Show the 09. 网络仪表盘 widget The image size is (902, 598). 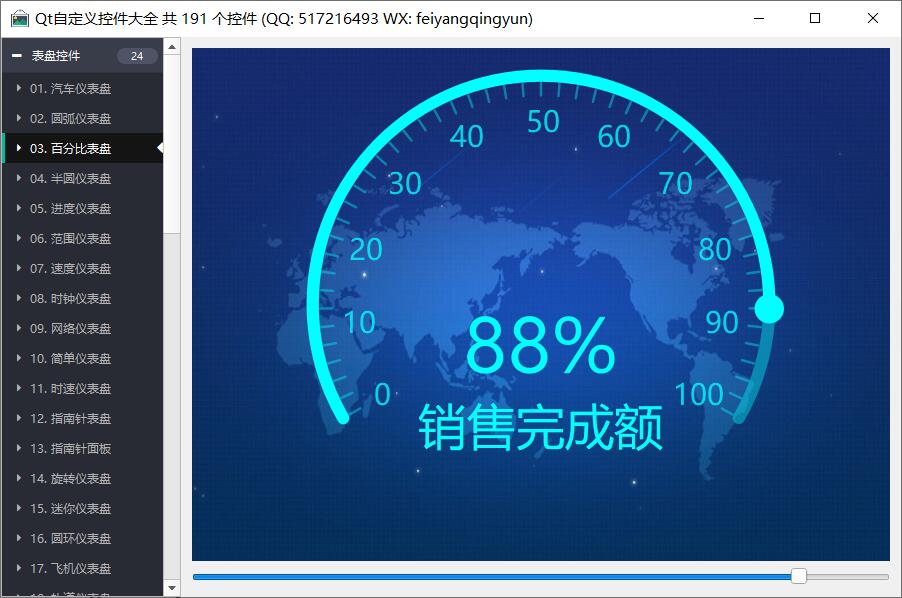coord(70,329)
